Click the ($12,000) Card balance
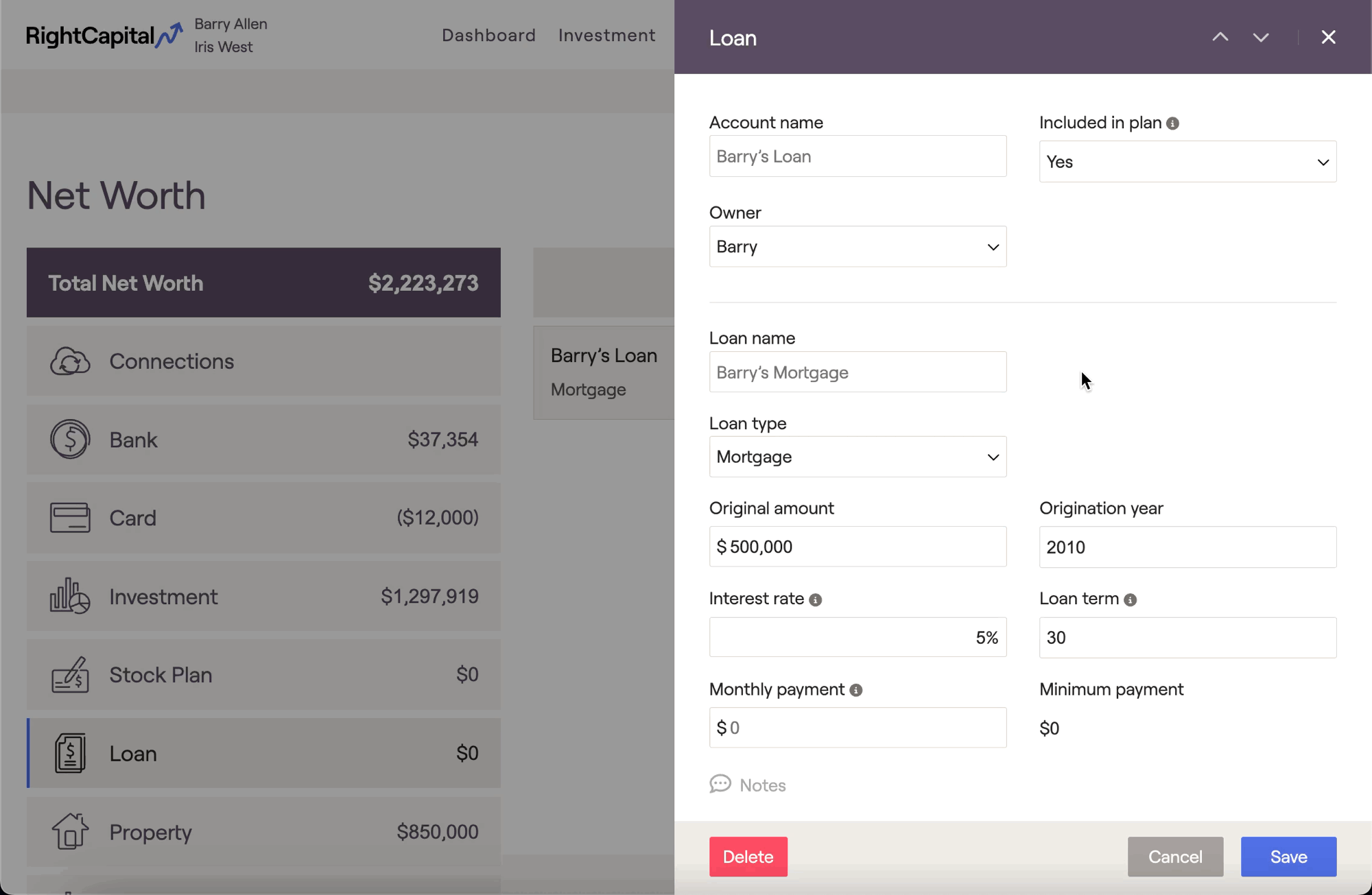The height and width of the screenshot is (895, 1372). (x=438, y=518)
